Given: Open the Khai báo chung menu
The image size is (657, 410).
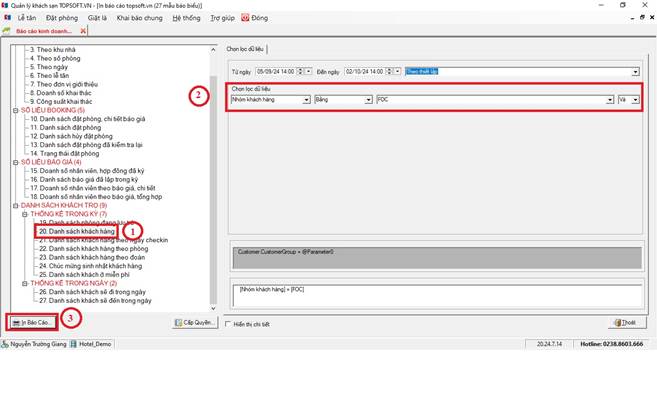Looking at the screenshot, I should [x=140, y=18].
